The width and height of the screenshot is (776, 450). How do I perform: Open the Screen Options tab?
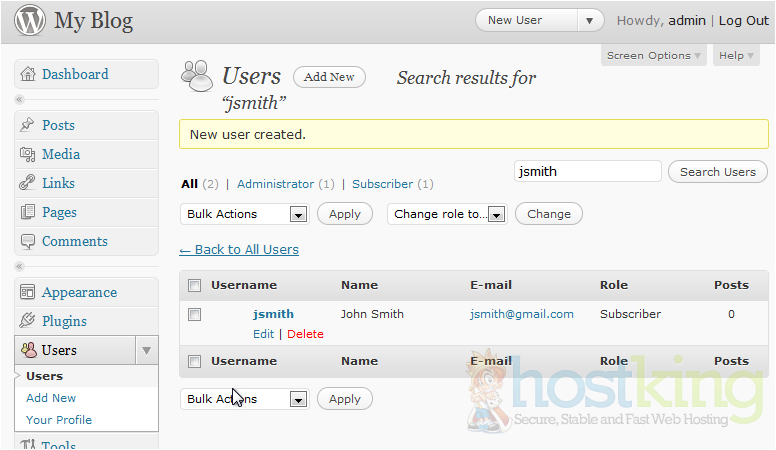click(x=654, y=56)
